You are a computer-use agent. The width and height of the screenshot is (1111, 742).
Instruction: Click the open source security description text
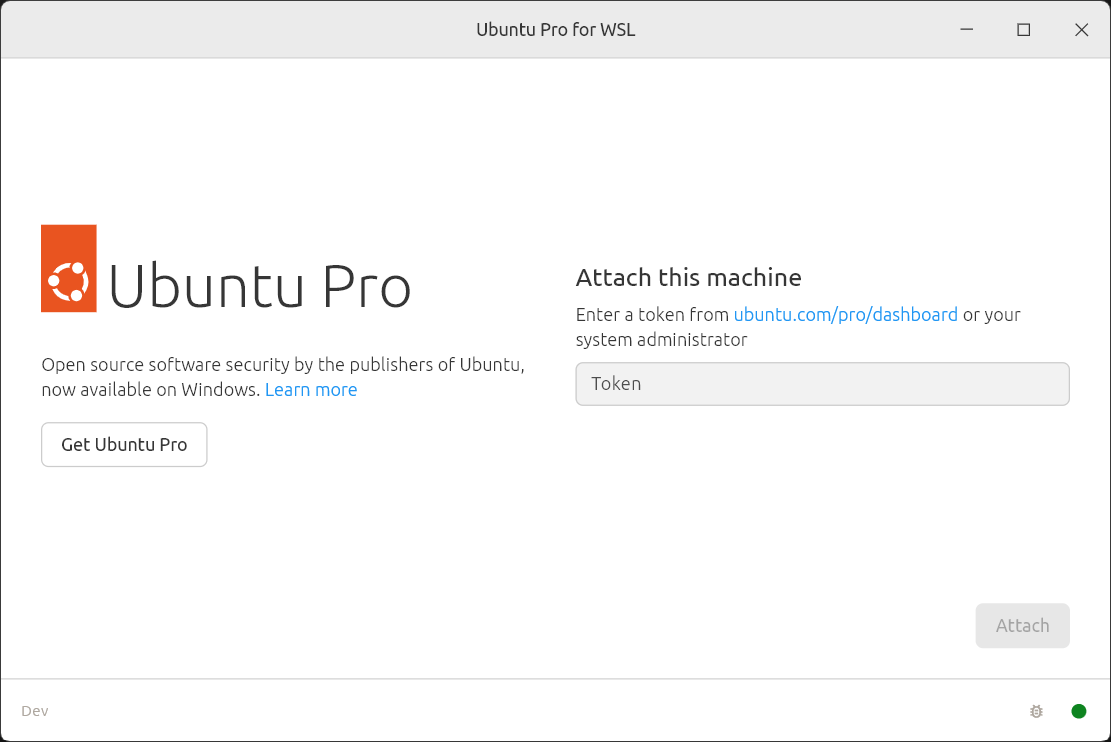click(x=282, y=376)
